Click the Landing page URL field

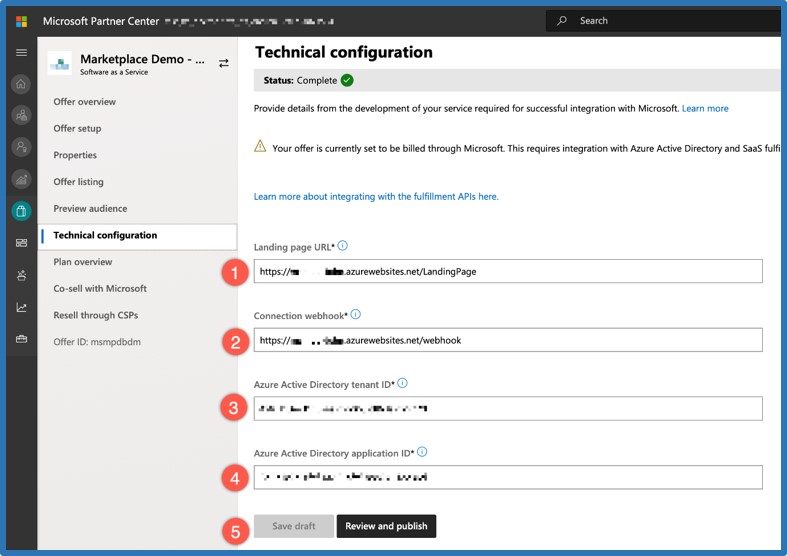tap(508, 271)
